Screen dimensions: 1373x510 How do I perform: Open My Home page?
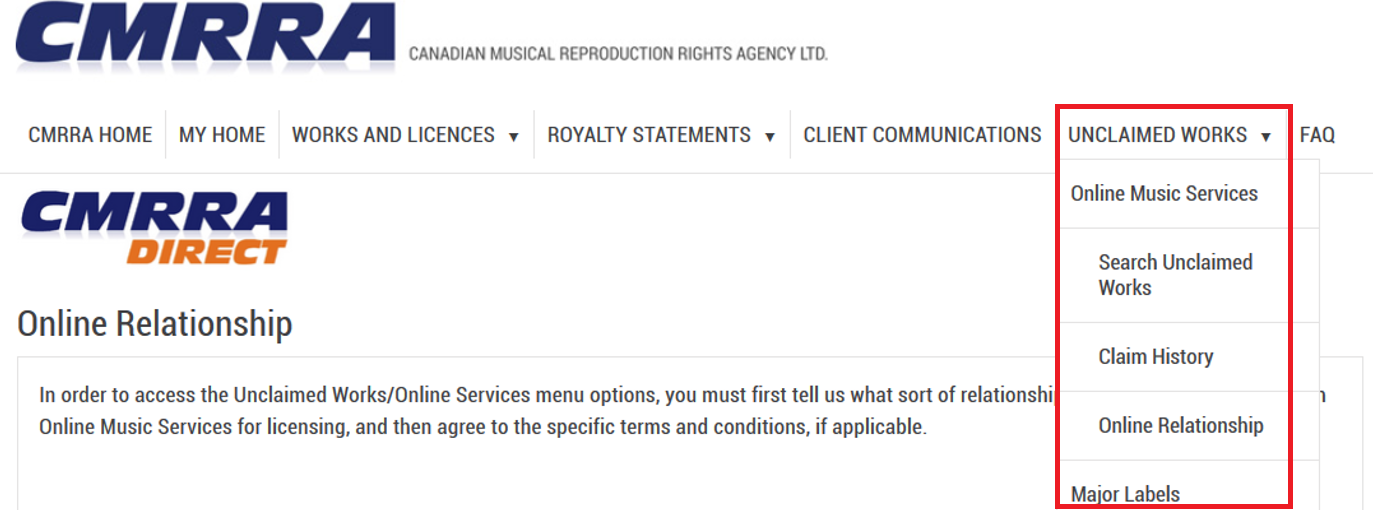[222, 135]
